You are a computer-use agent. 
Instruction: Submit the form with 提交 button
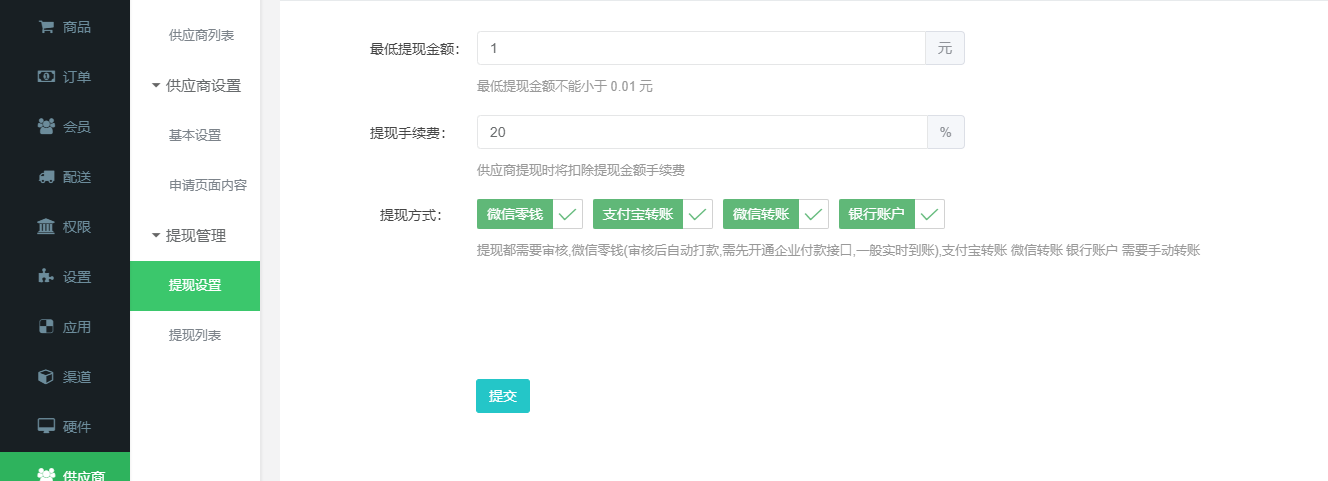pos(503,396)
